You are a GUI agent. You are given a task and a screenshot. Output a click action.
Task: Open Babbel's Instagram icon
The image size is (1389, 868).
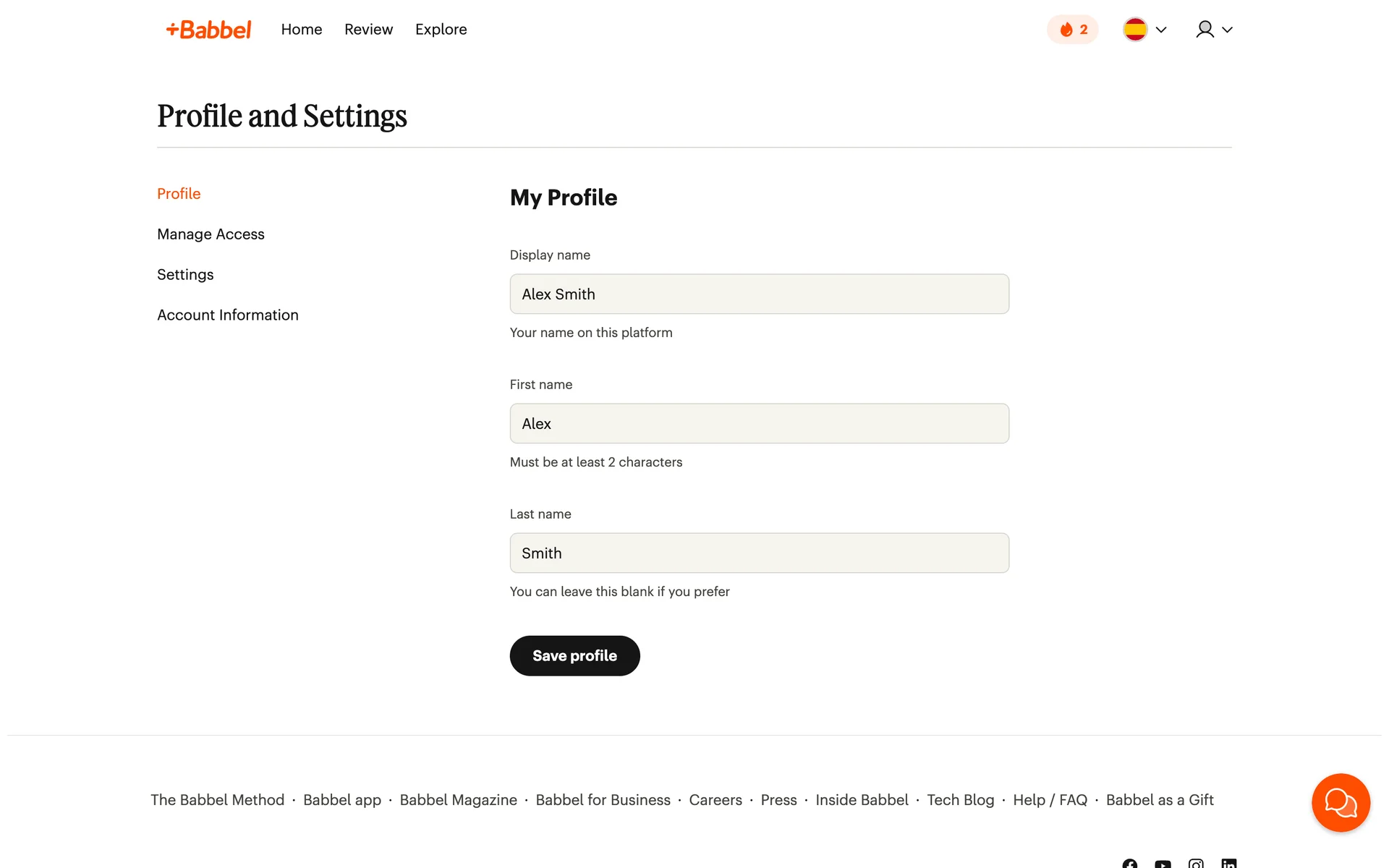tap(1196, 864)
